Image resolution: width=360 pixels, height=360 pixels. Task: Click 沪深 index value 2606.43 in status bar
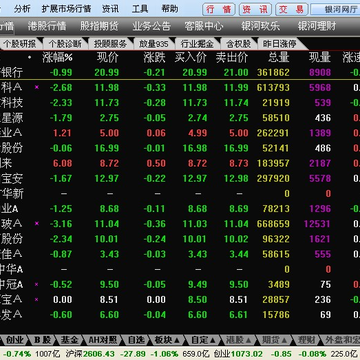click(99, 354)
